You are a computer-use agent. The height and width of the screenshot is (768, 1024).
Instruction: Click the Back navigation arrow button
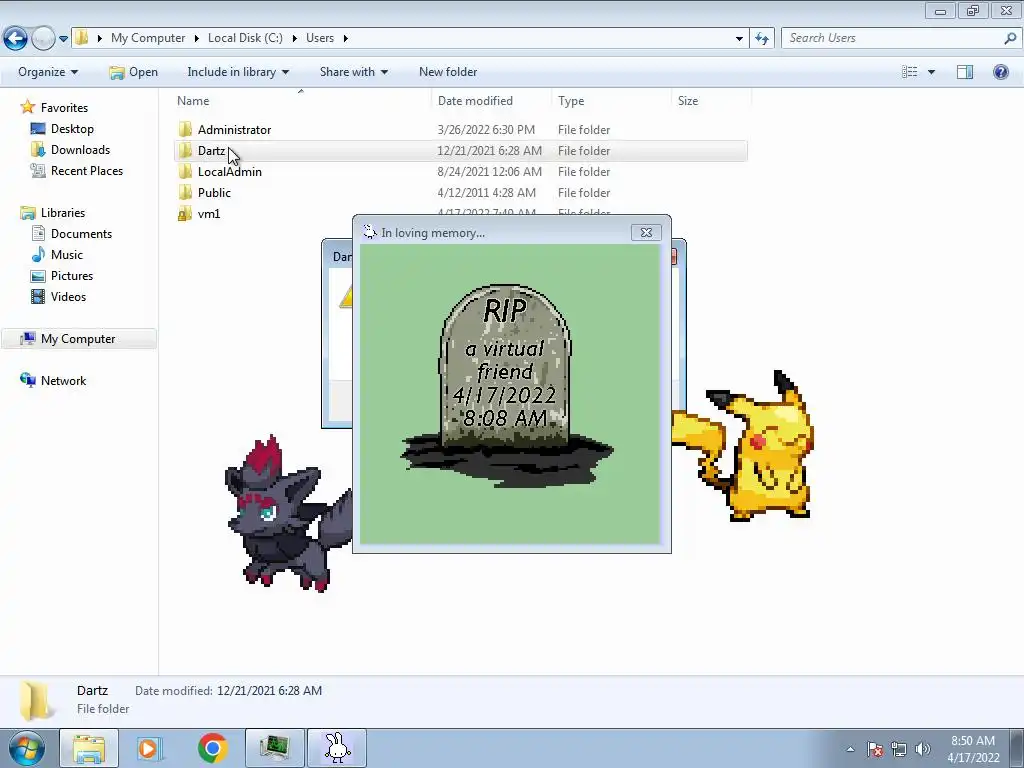16,38
